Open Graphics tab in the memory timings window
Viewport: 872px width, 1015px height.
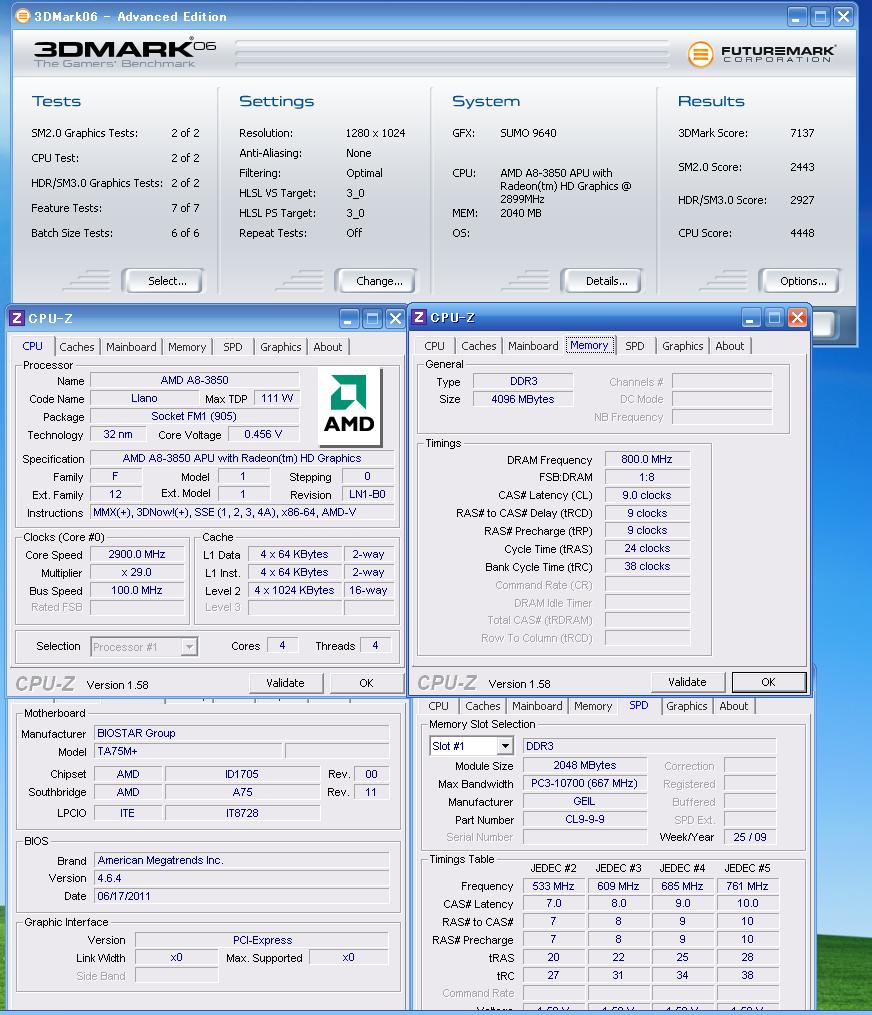click(682, 346)
